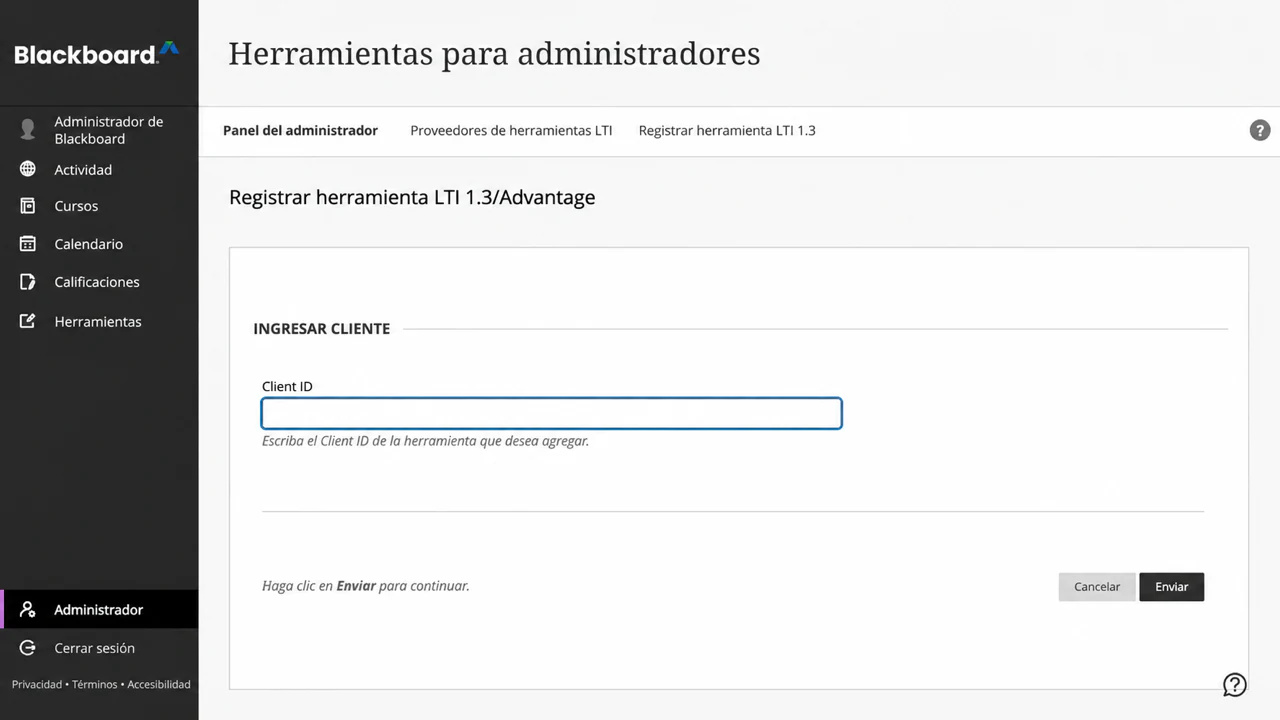Viewport: 1280px width, 720px height.
Task: Open help via the gray question mark icon
Action: coord(1260,130)
